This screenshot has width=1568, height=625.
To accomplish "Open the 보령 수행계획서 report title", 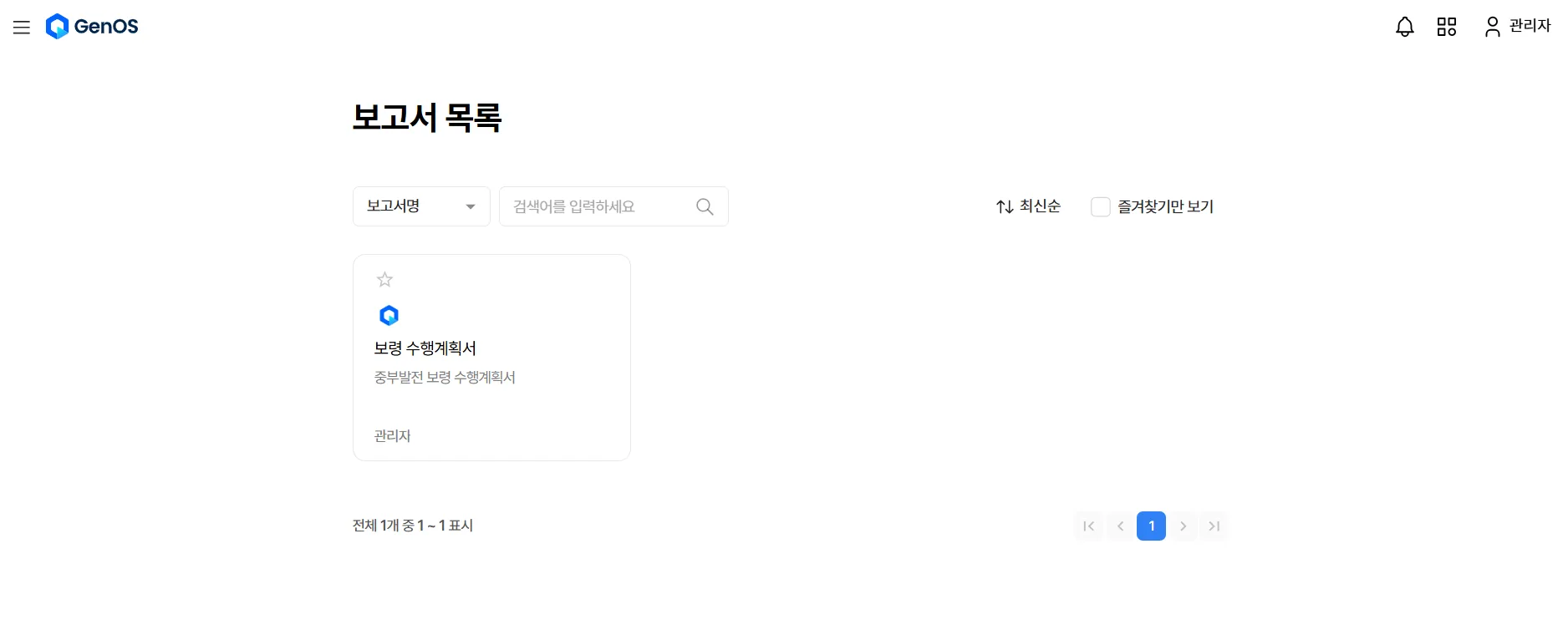I will coord(425,348).
